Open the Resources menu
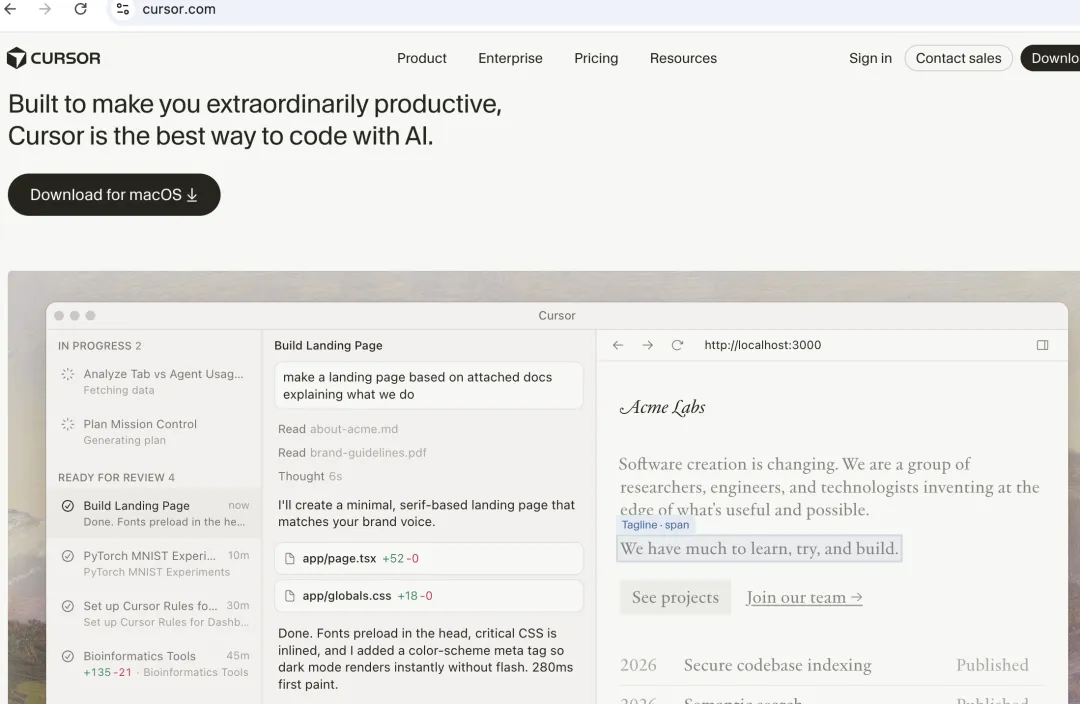This screenshot has height=704, width=1080. (x=683, y=59)
